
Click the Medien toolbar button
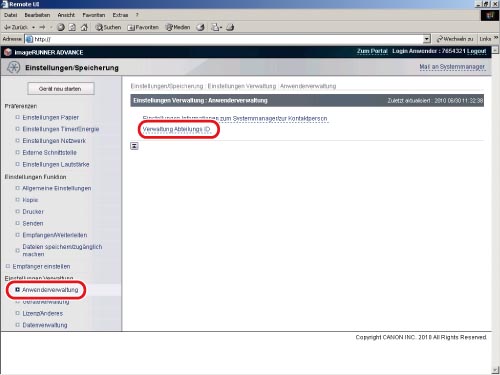[x=178, y=27]
